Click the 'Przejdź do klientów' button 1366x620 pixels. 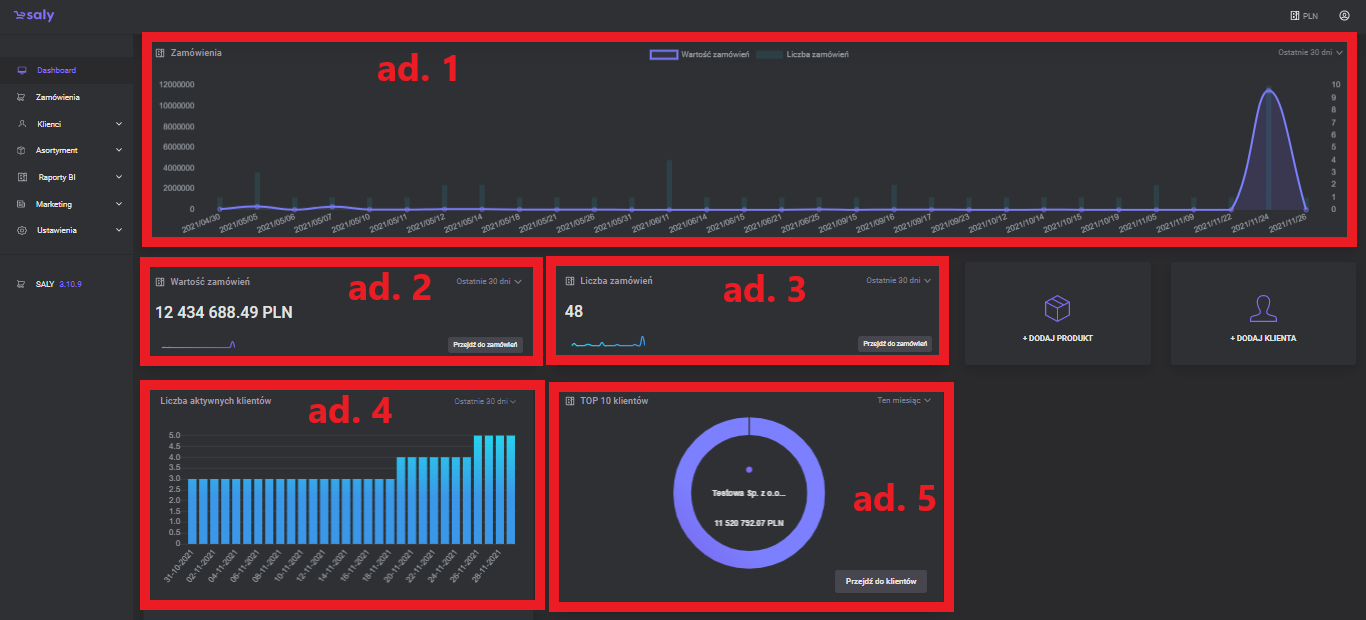click(x=880, y=581)
